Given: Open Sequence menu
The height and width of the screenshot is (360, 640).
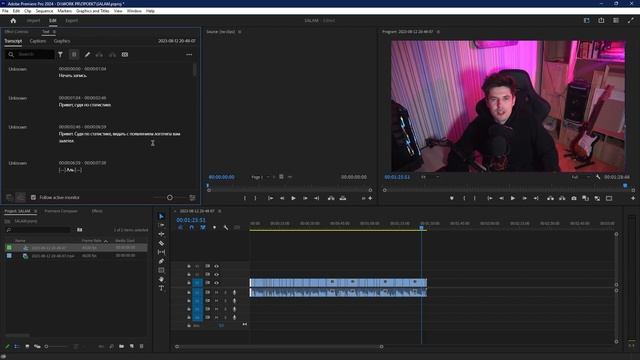Looking at the screenshot, I should click(44, 11).
